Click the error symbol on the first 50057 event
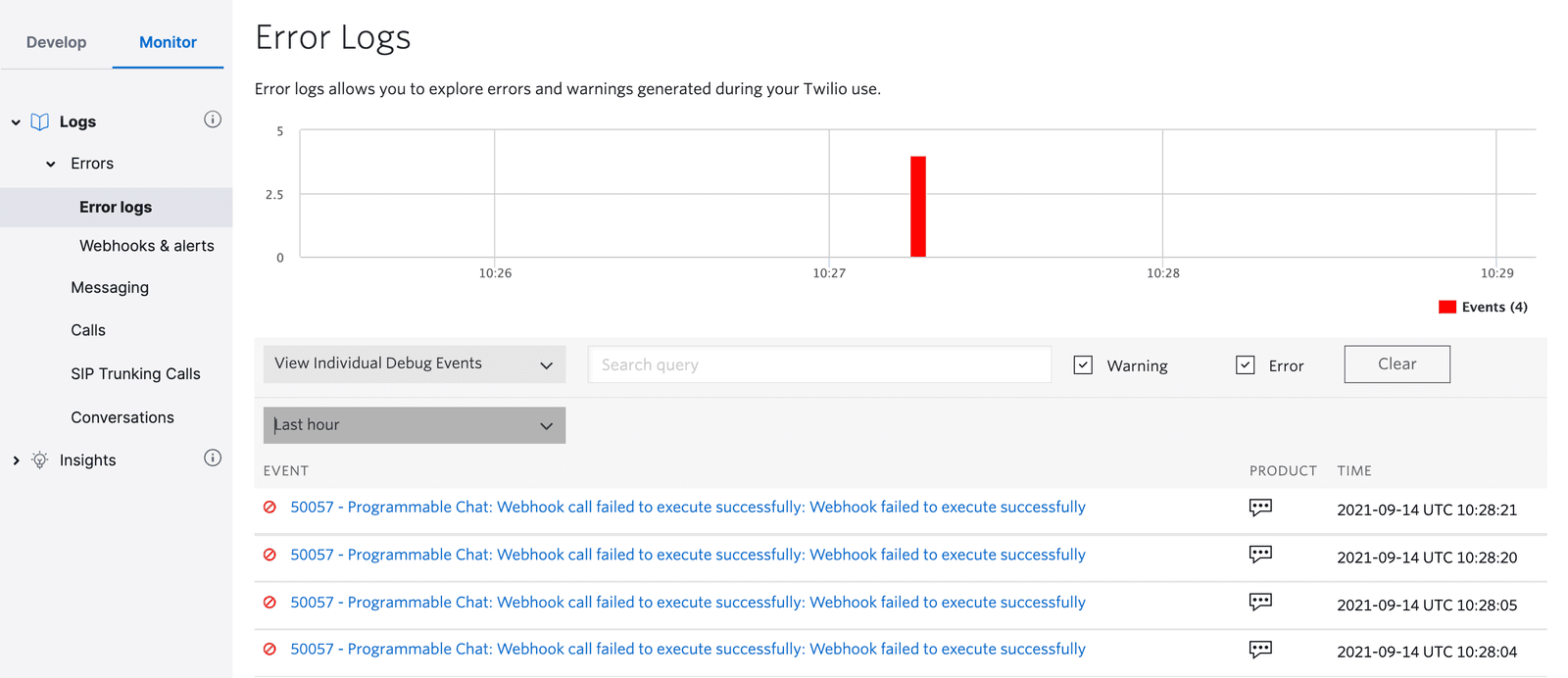 270,507
